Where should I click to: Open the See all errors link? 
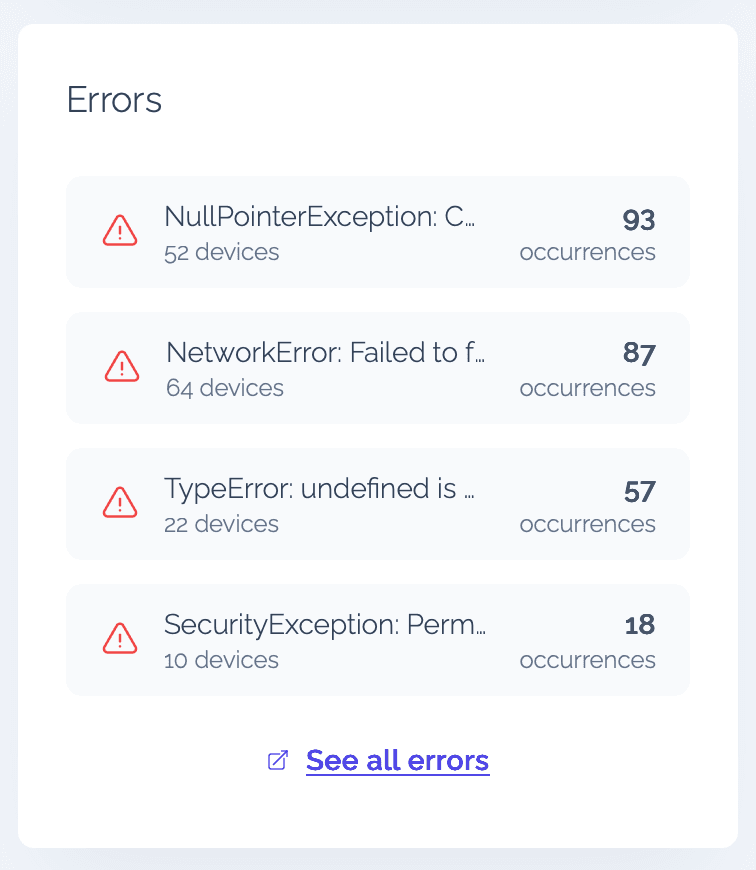[397, 761]
